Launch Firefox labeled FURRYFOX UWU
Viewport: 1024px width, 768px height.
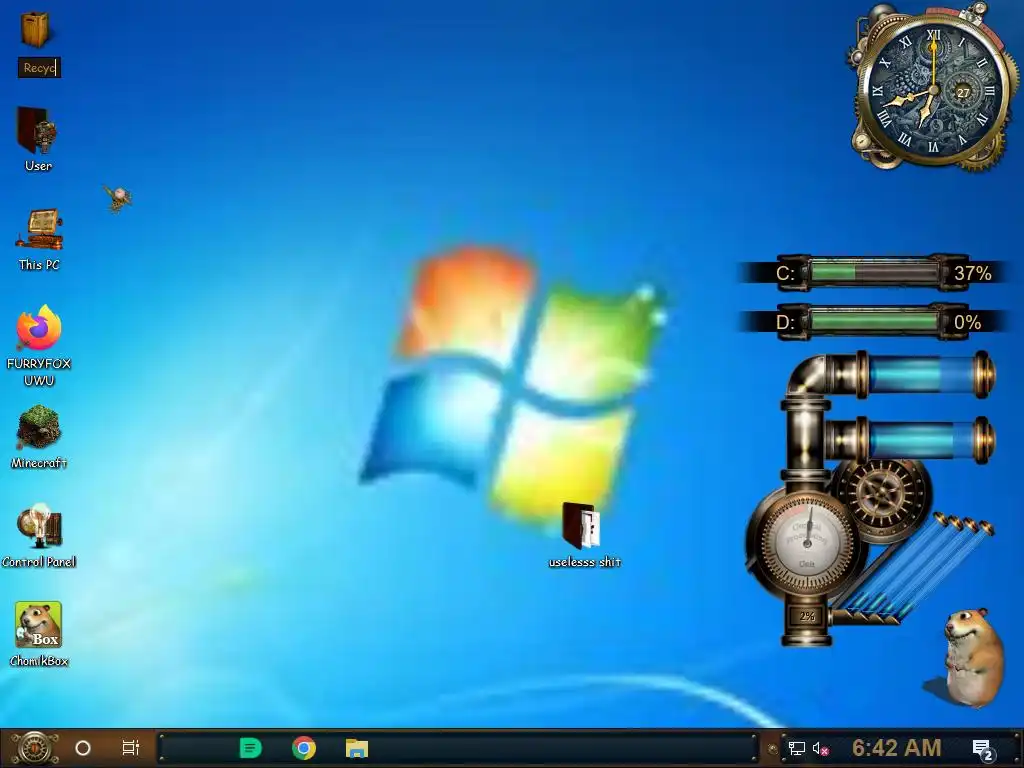[x=39, y=327]
